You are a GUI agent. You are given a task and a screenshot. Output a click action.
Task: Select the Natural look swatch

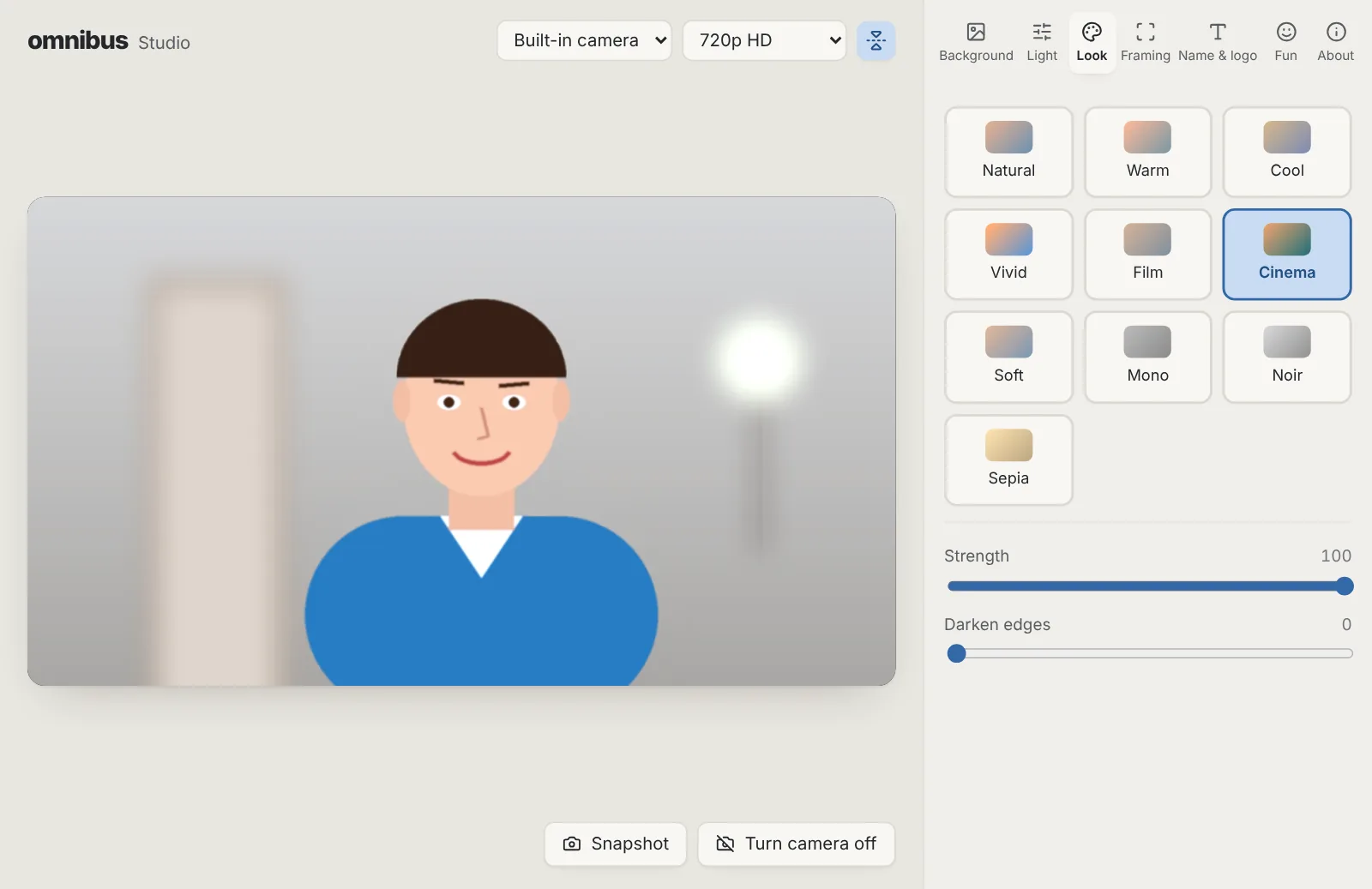1008,152
